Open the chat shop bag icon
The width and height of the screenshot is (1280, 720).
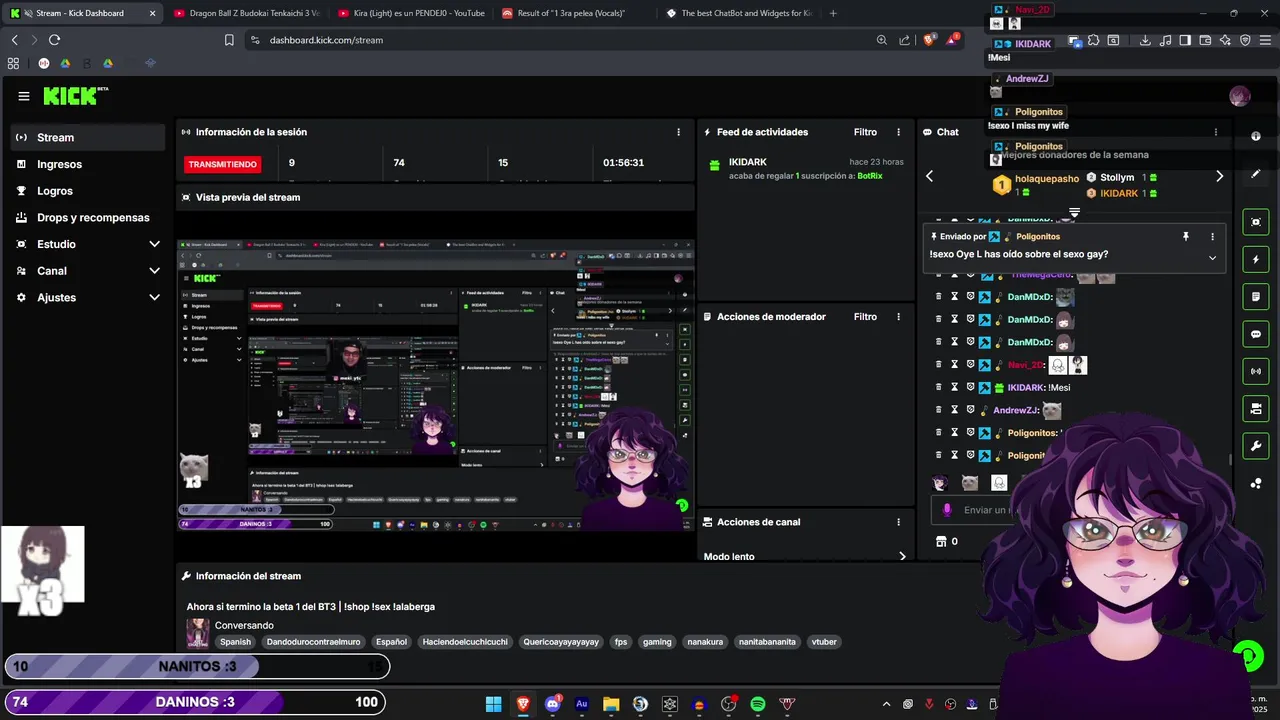pyautogui.click(x=941, y=541)
